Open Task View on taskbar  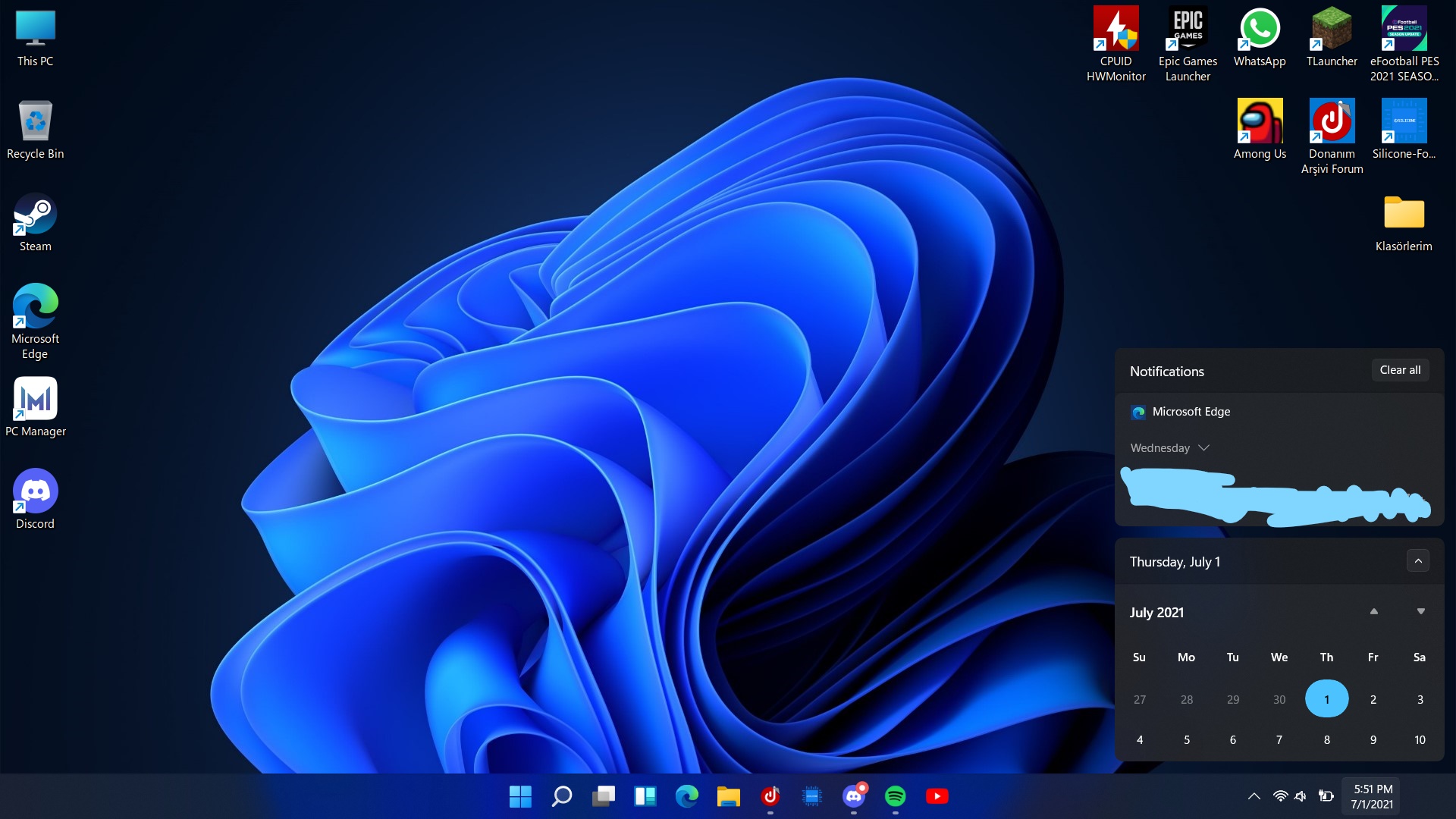(604, 796)
